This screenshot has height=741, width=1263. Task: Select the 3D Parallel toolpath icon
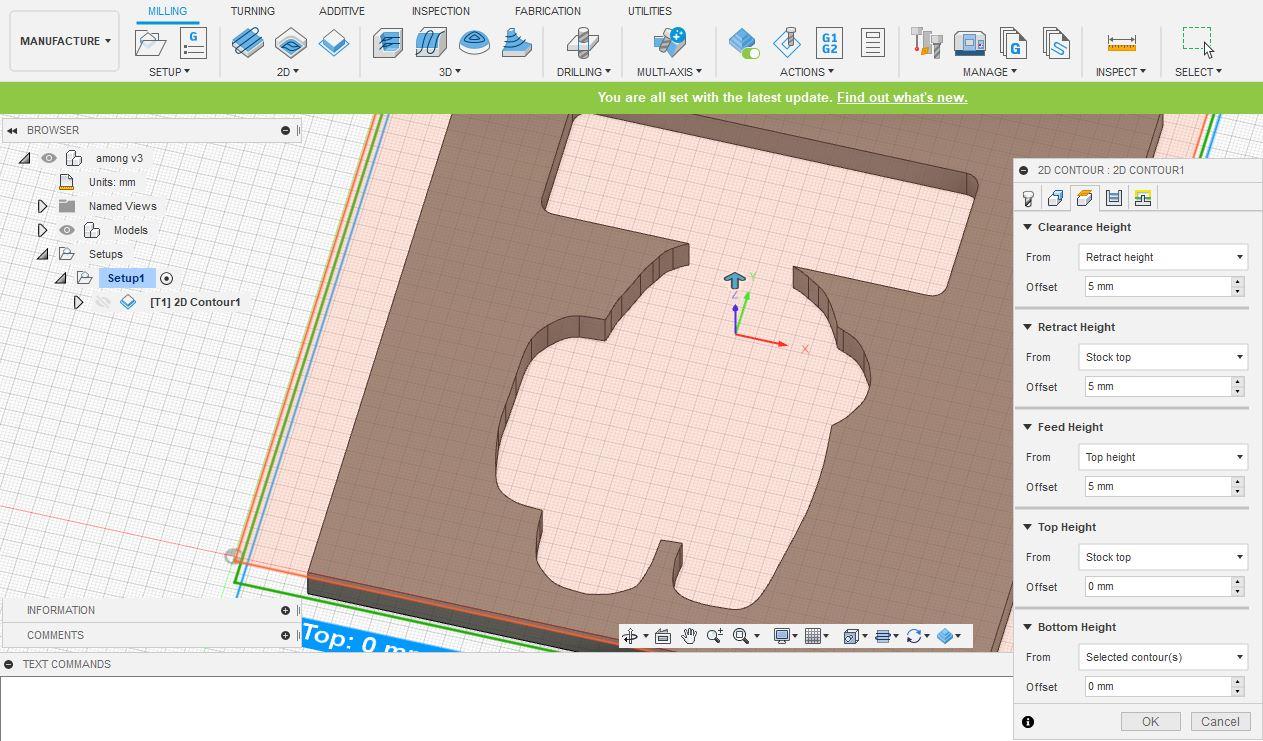(x=474, y=42)
